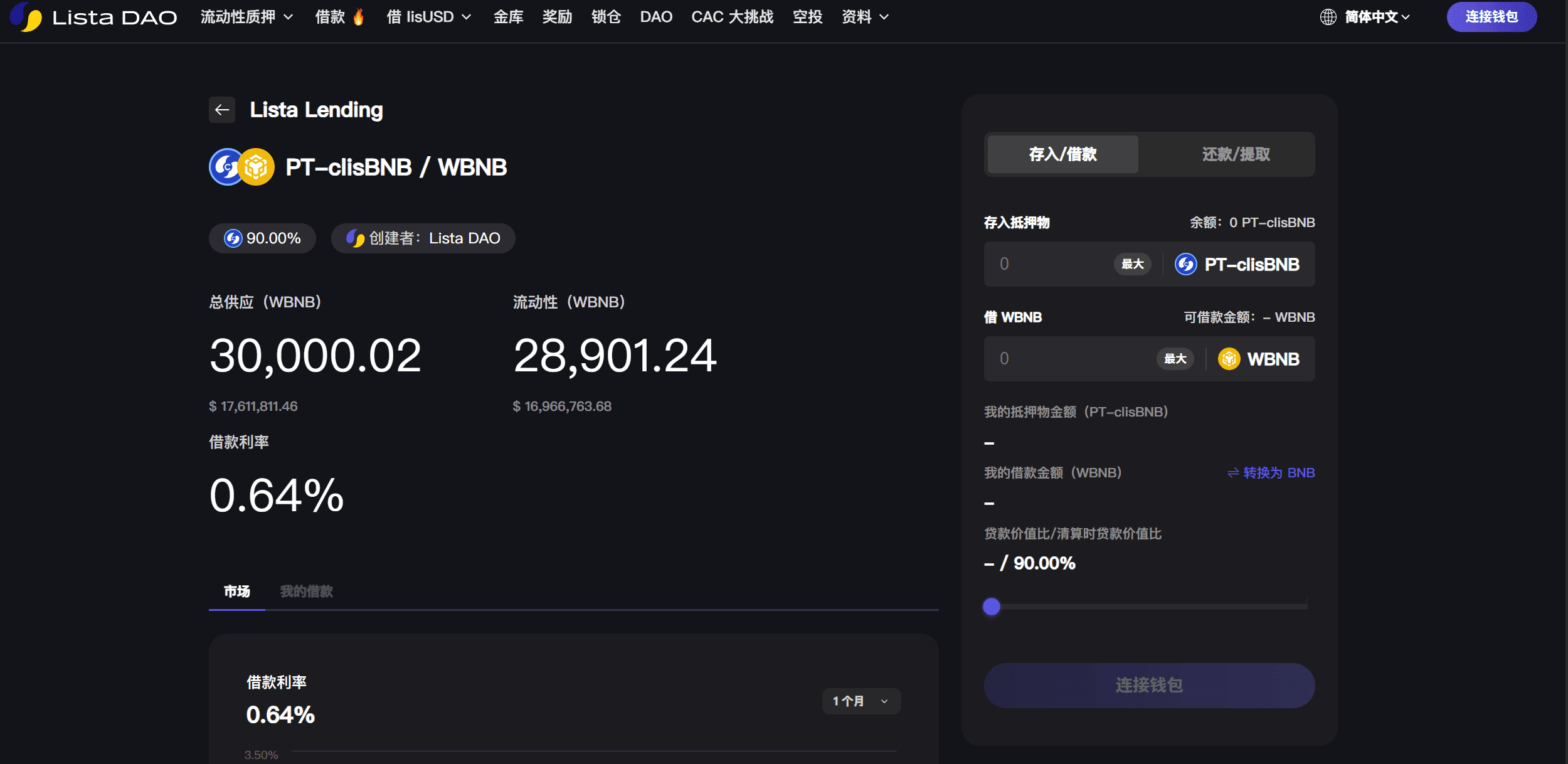
Task: Click the 90.00% LLTV badge
Action: tap(262, 238)
